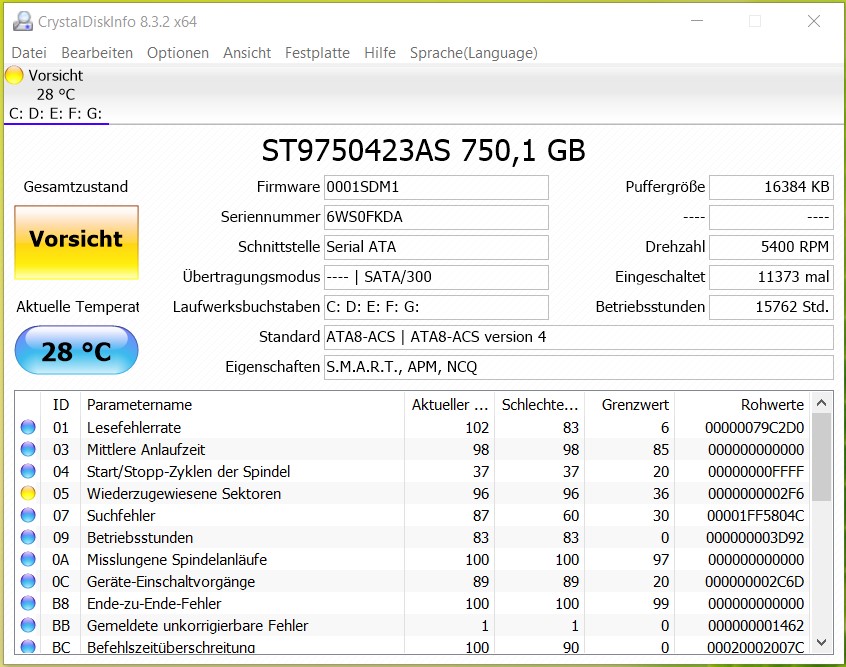Viewport: 846px width, 667px height.
Task: Select the Mittlere Anlaufzeit row name
Action: coord(146,450)
